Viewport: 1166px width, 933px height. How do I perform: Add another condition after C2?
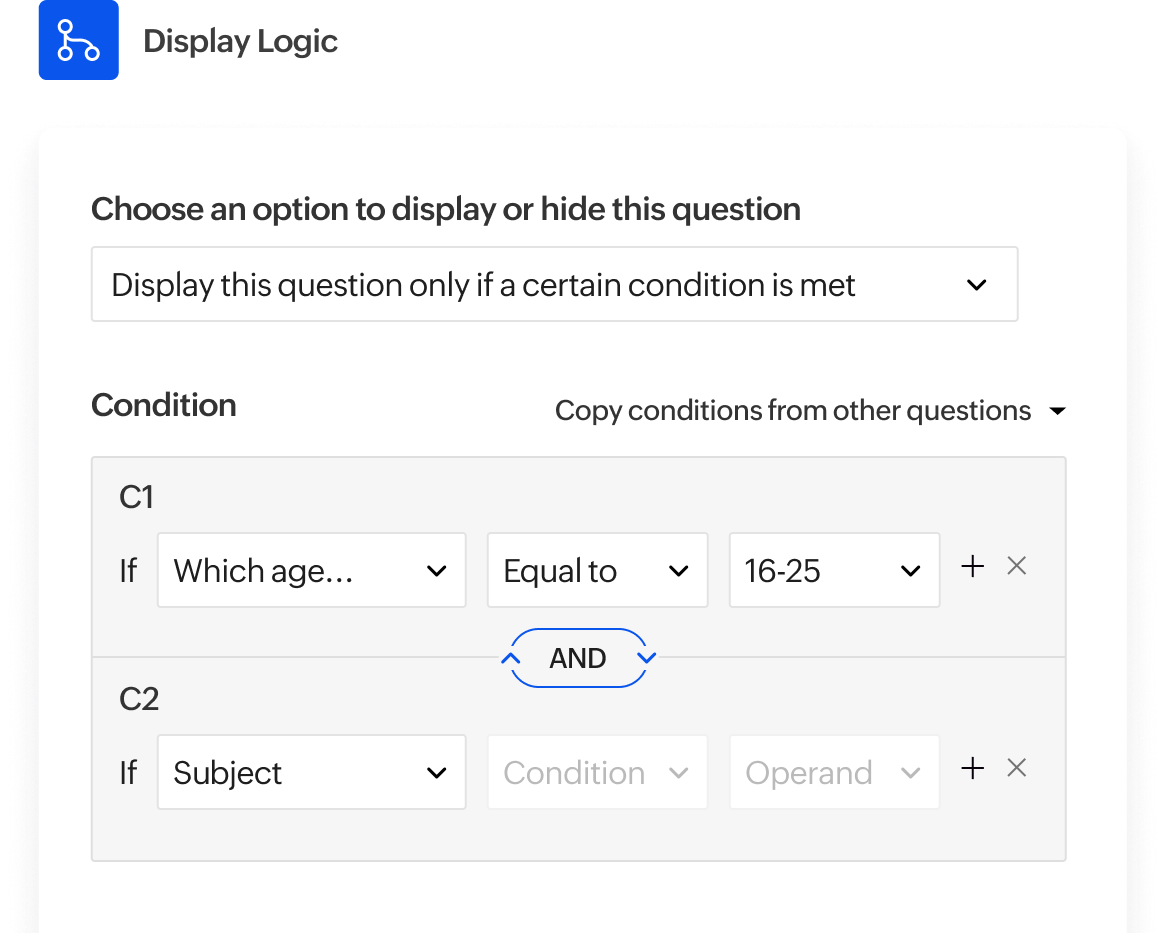coord(971,767)
